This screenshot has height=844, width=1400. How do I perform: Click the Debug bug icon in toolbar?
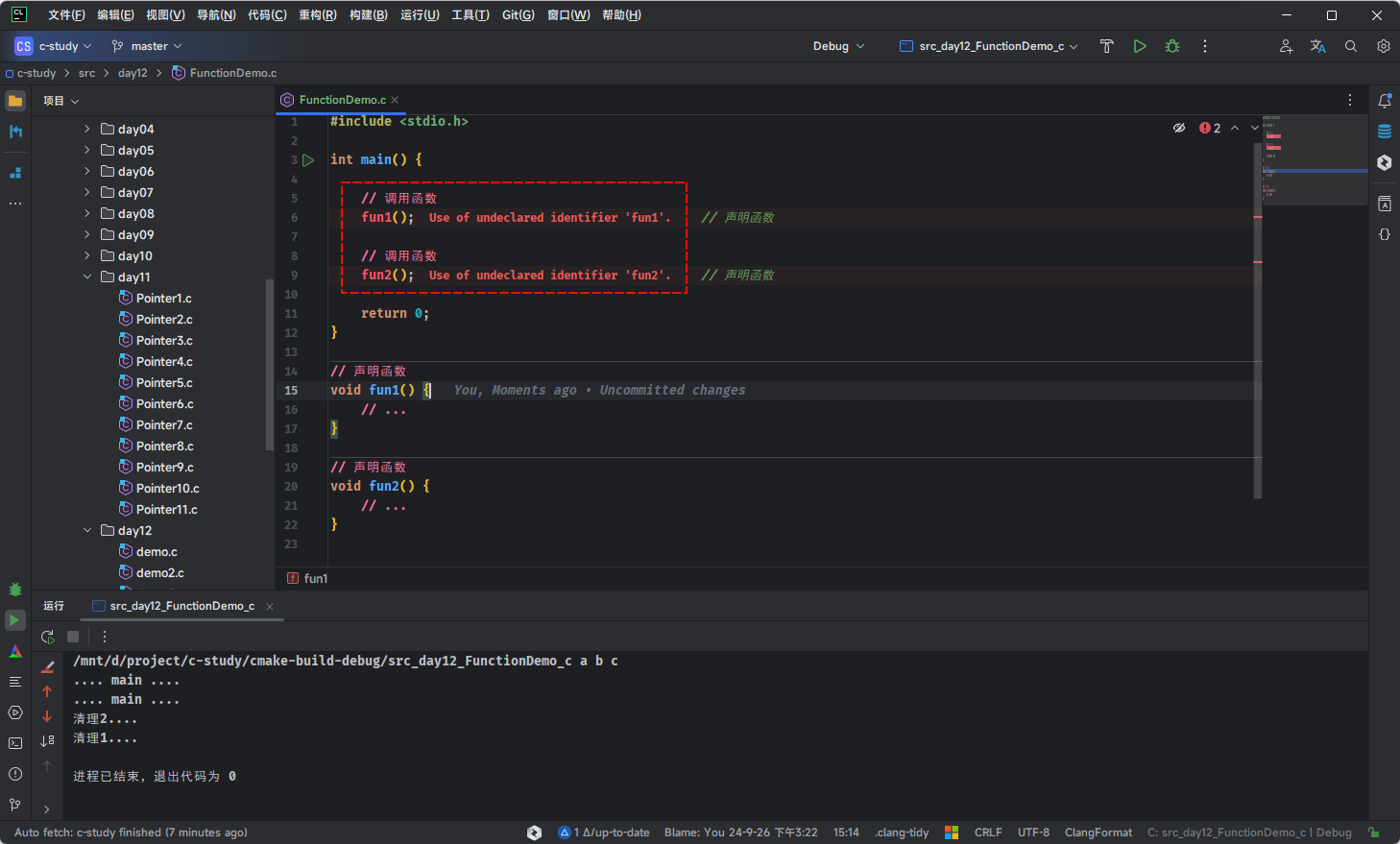pyautogui.click(x=1172, y=46)
